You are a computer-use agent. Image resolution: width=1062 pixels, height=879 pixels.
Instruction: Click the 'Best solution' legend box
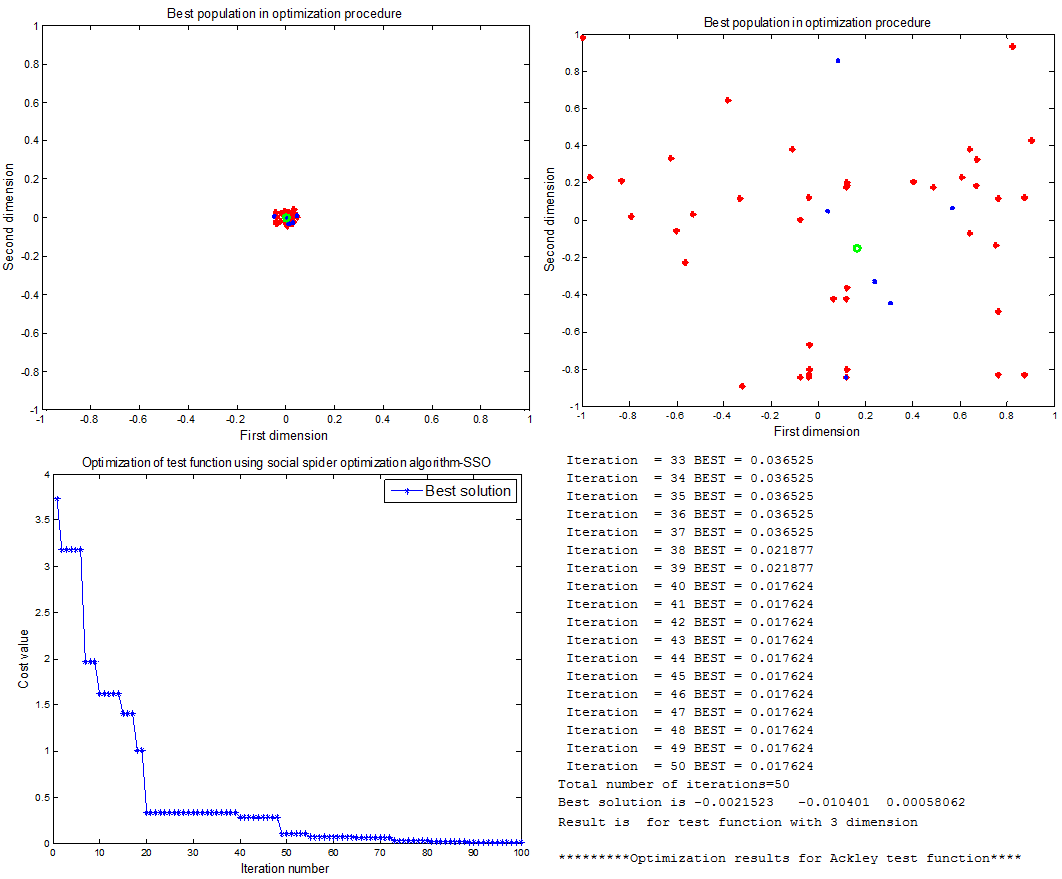pos(450,491)
